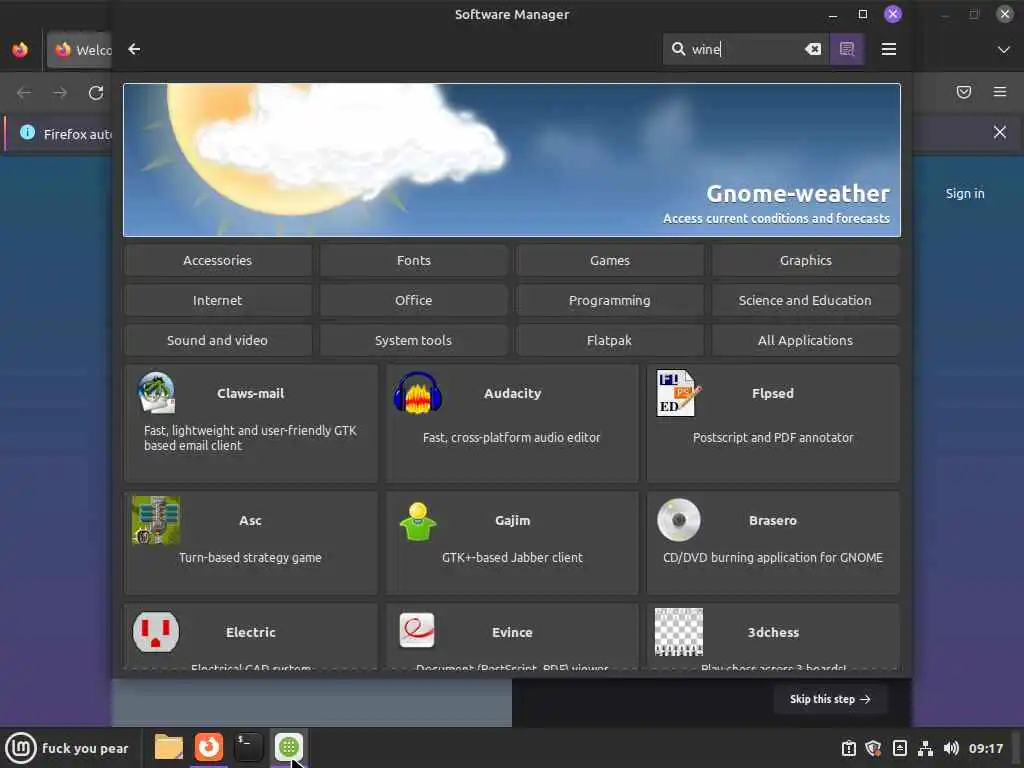The image size is (1024, 768).
Task: Open Gajim Jabber client icon
Action: [418, 520]
